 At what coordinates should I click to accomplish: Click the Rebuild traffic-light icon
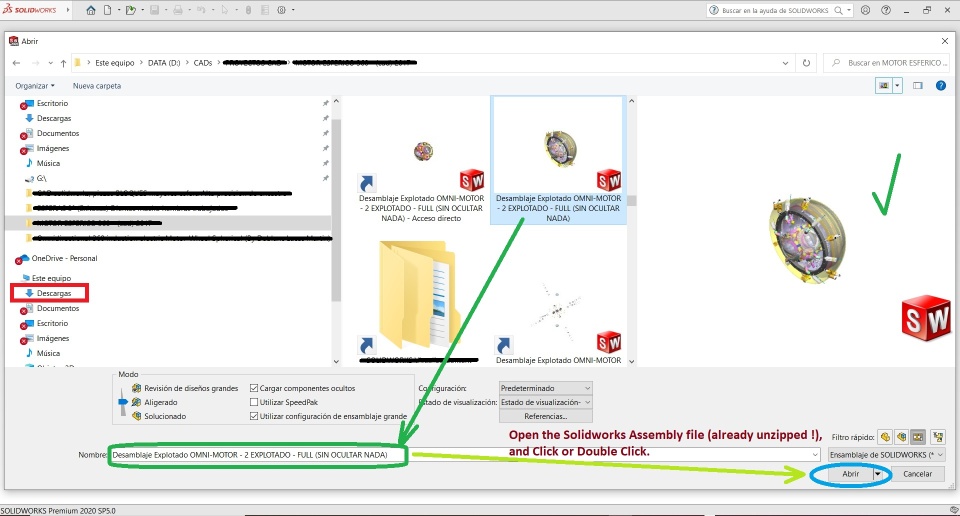click(248, 10)
